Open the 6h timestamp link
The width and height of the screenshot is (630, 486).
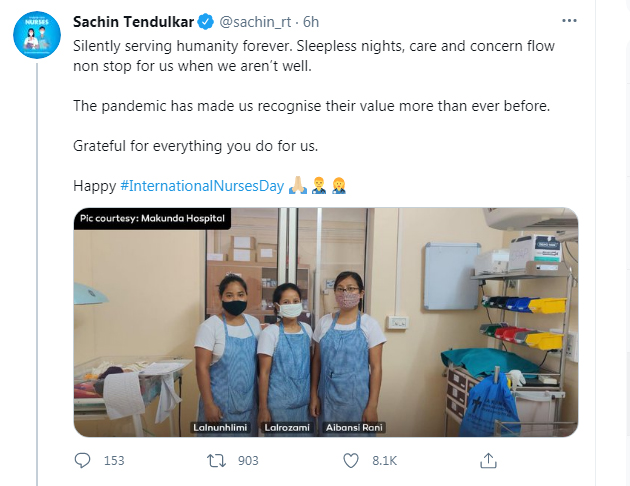[x=311, y=22]
